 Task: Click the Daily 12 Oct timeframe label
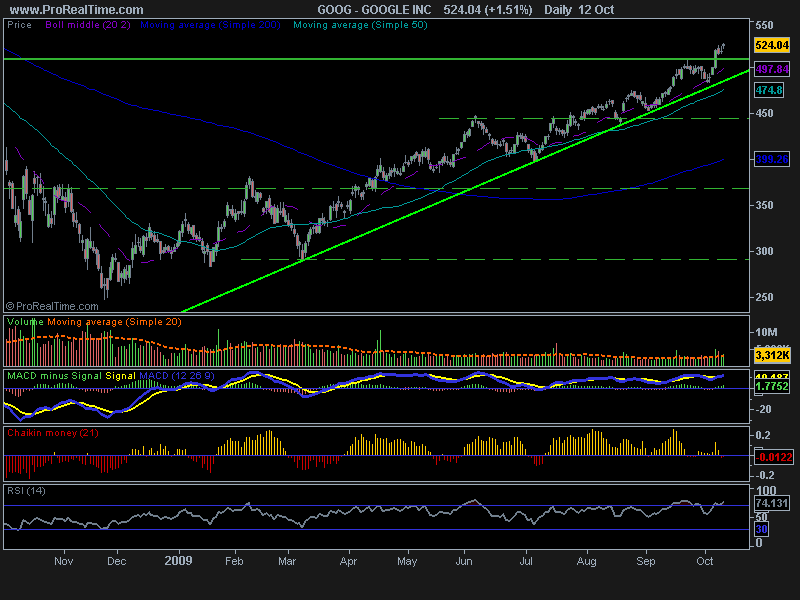click(579, 10)
